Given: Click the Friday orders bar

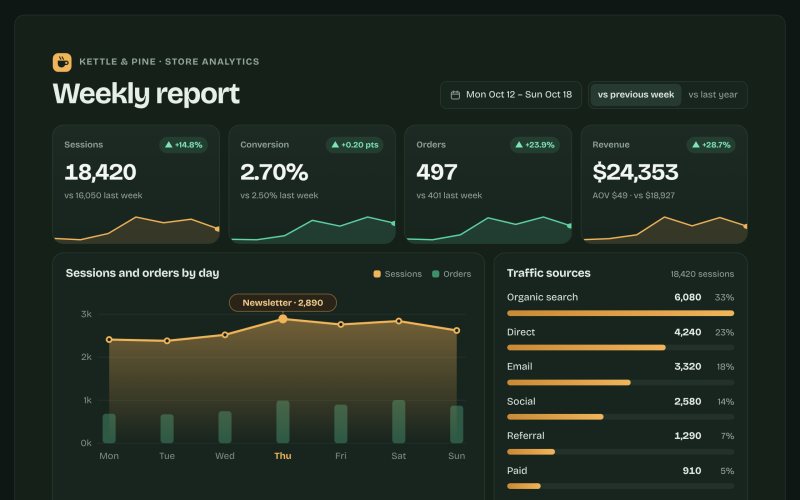Looking at the screenshot, I should pyautogui.click(x=341, y=424).
